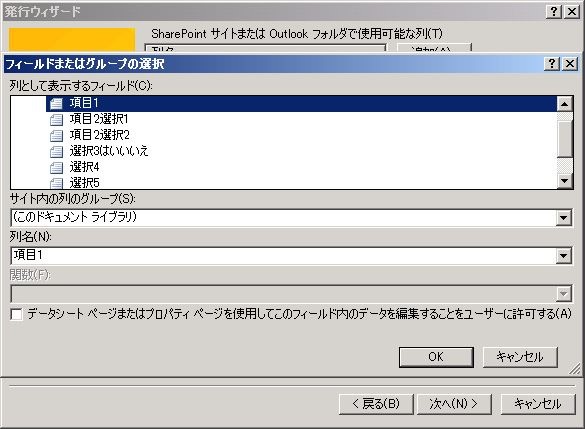Expand the 列名 combo box arrow

(564, 256)
